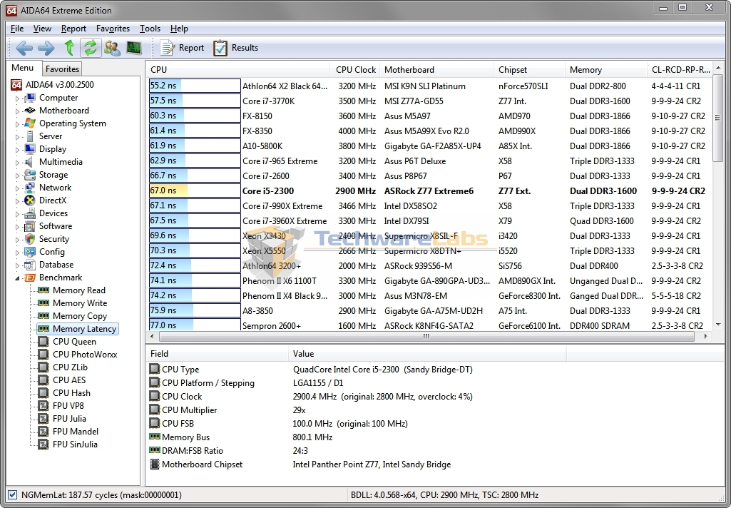Open the File menu
Viewport: 731px width, 508px height.
click(17, 29)
